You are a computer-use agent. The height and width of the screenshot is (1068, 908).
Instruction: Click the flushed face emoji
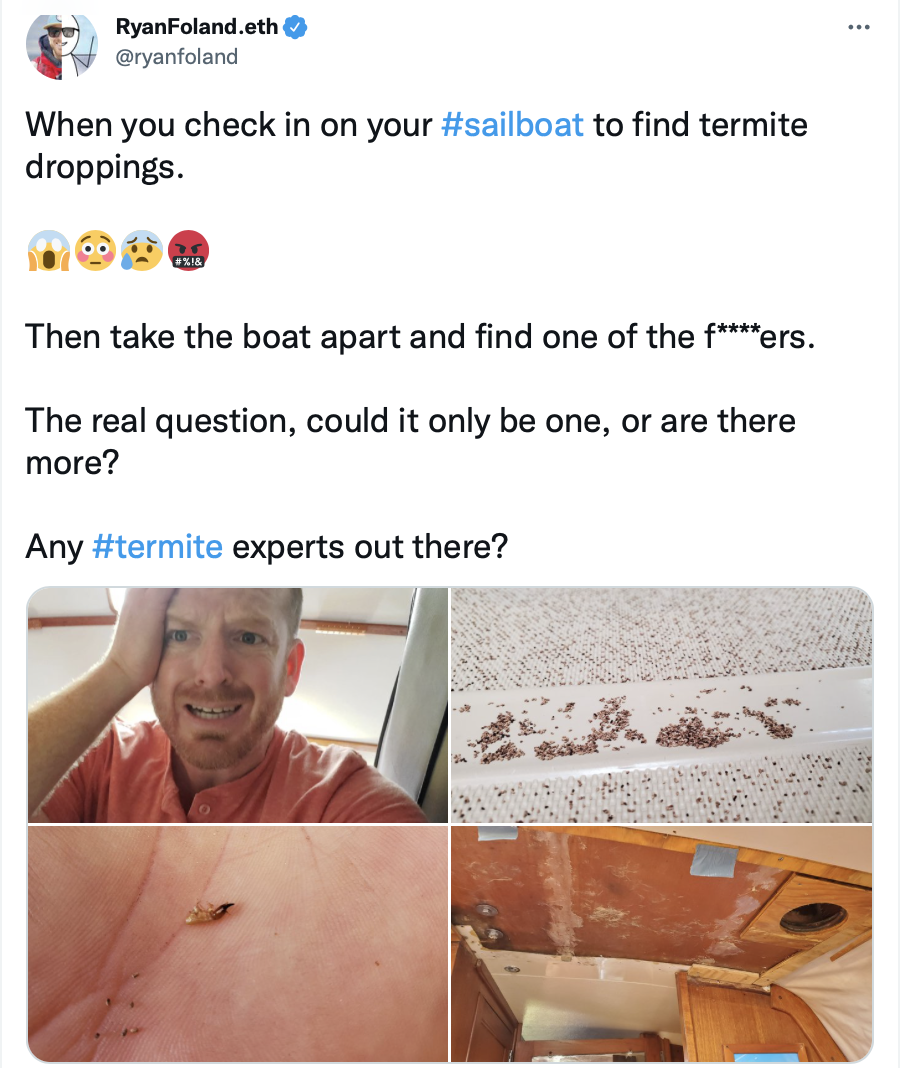[x=95, y=251]
